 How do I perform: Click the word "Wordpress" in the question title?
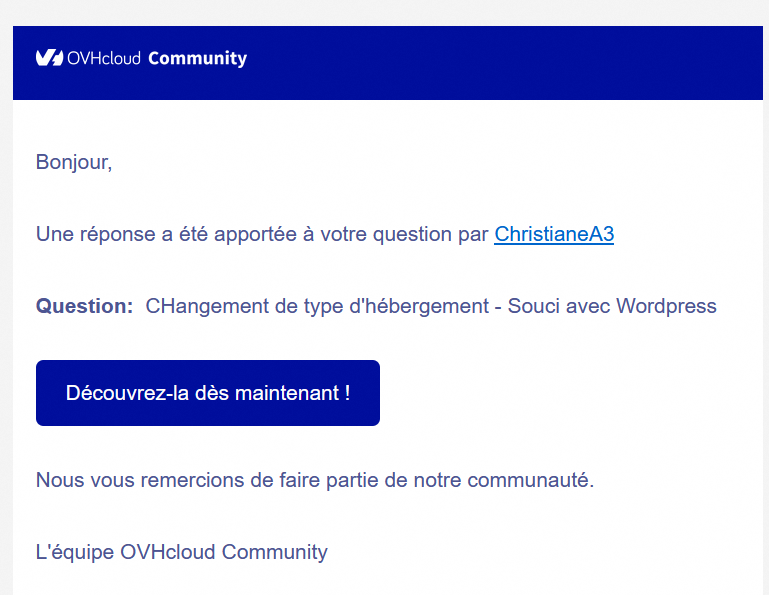point(666,306)
